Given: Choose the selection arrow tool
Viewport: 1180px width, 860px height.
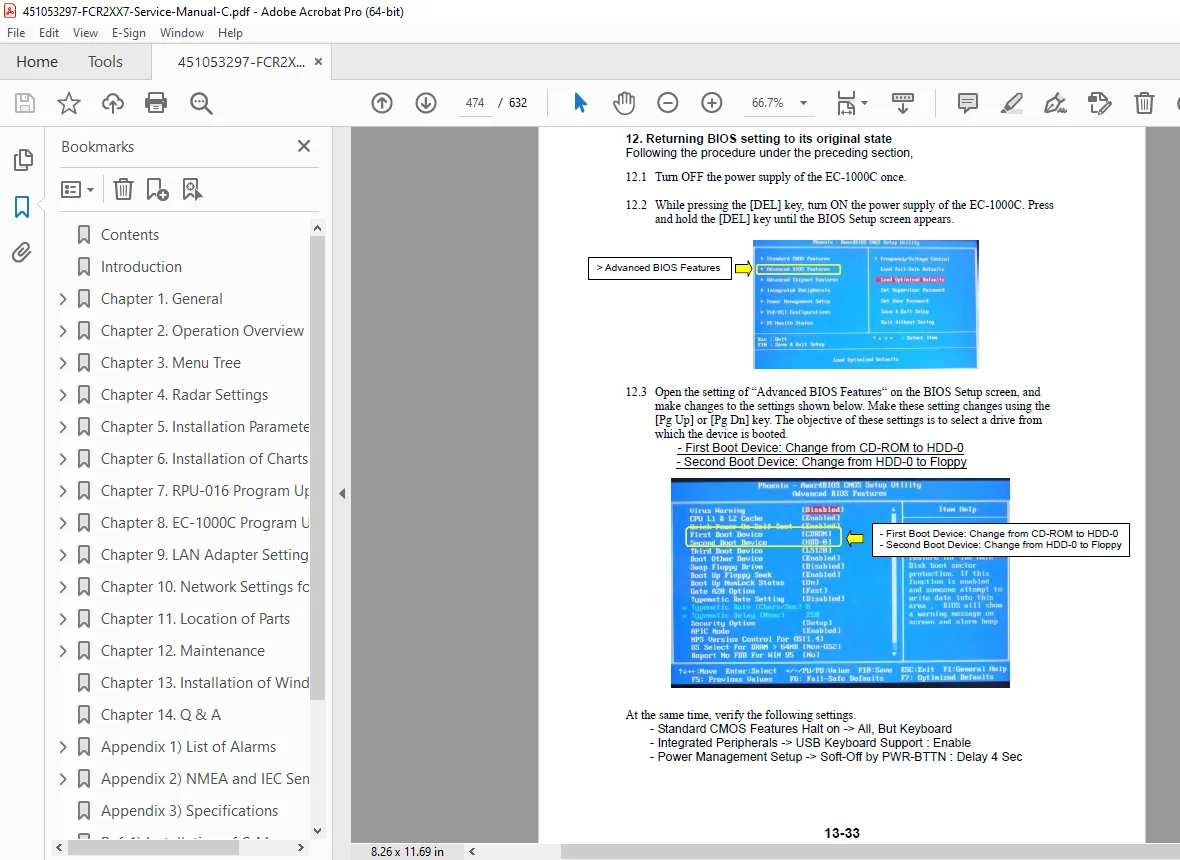Looking at the screenshot, I should [579, 103].
